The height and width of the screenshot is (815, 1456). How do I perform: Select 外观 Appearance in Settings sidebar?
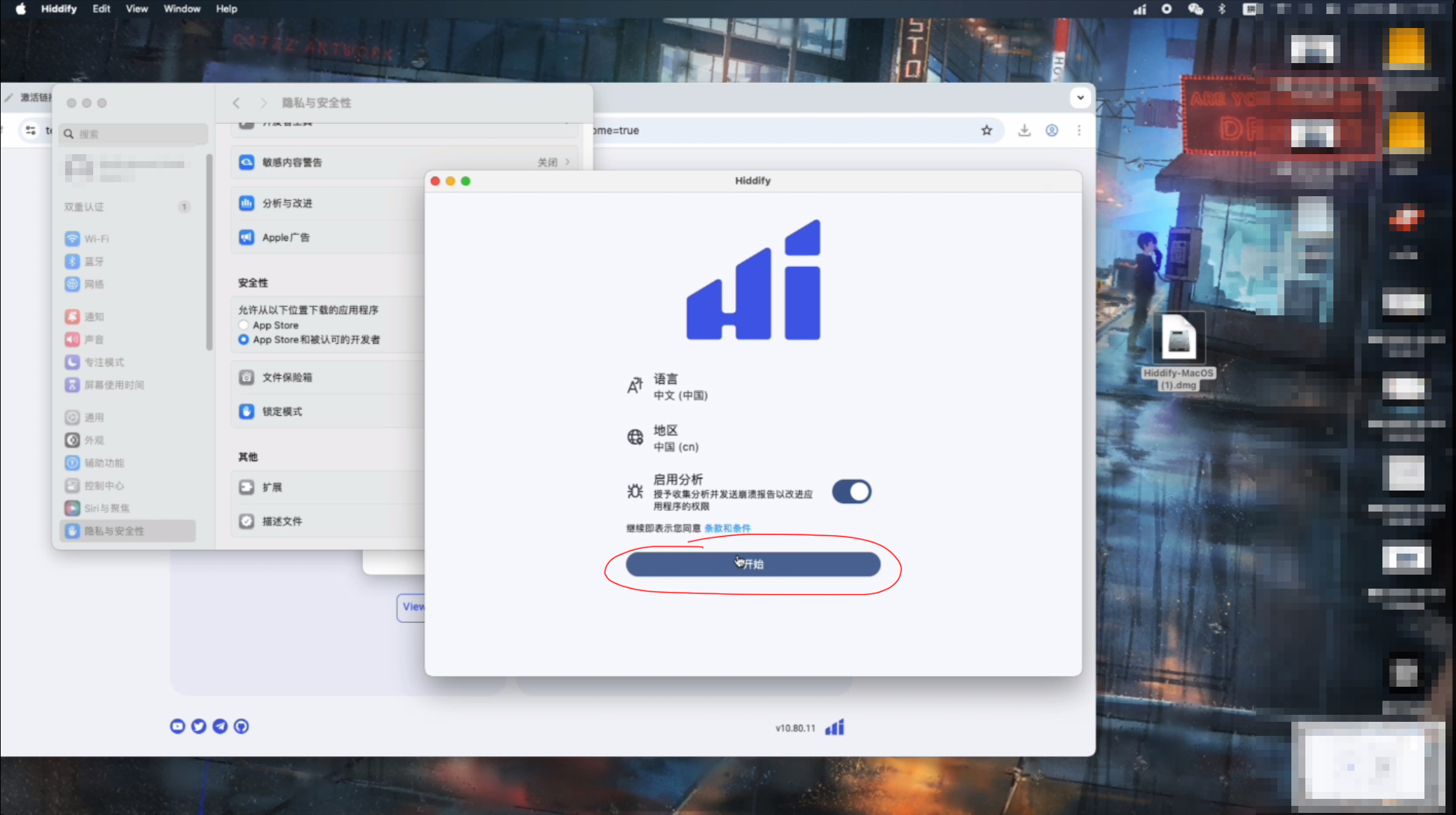coord(128,440)
